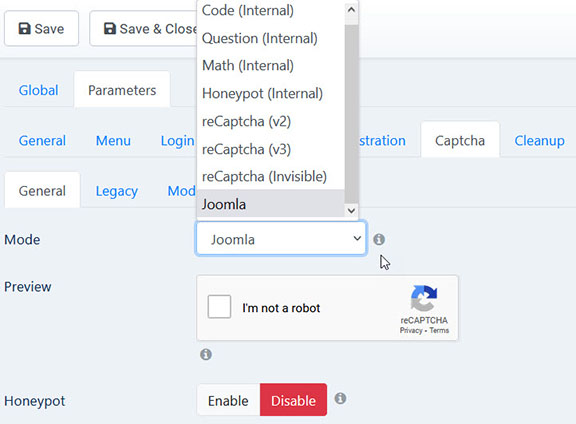
Task: Enable the Honeypot option
Action: pos(228,400)
